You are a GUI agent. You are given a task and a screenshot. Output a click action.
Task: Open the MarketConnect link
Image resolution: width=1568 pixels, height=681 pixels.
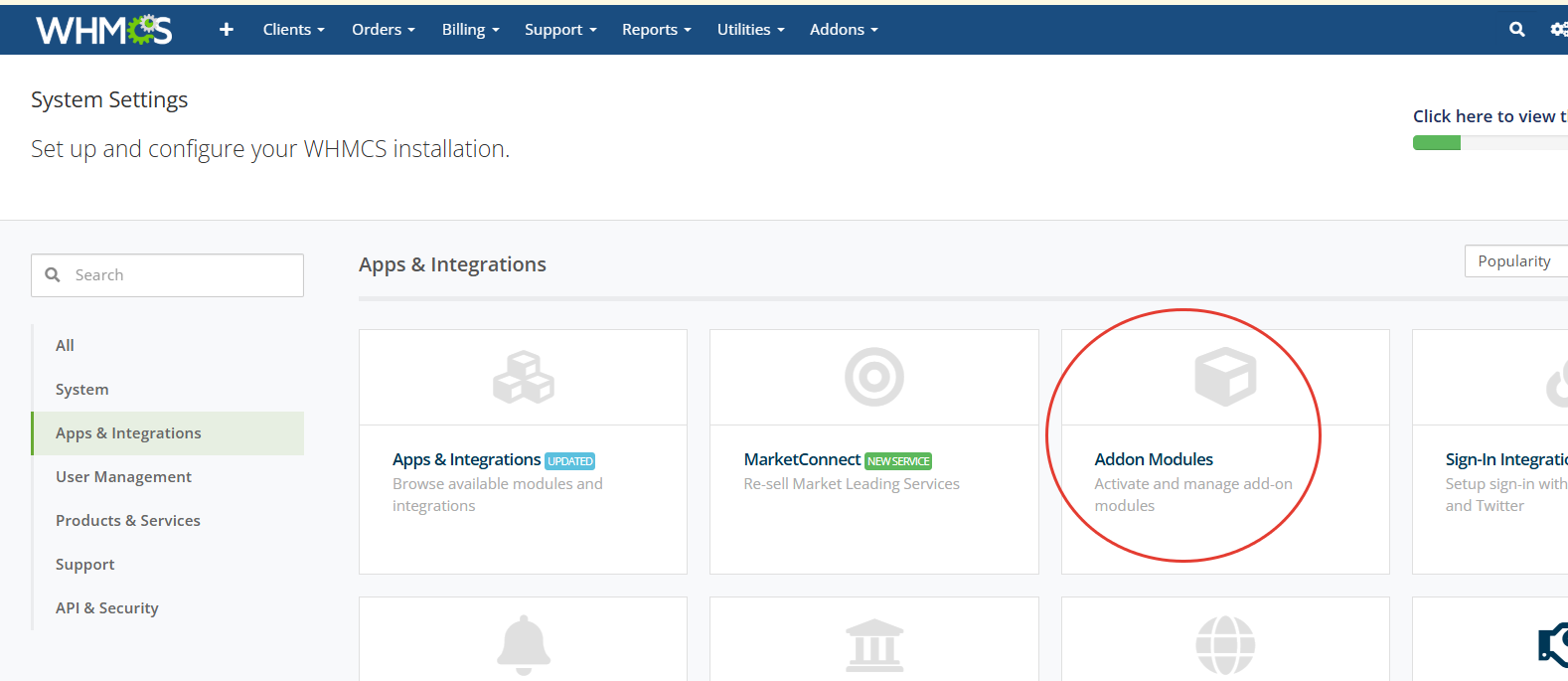click(x=802, y=459)
